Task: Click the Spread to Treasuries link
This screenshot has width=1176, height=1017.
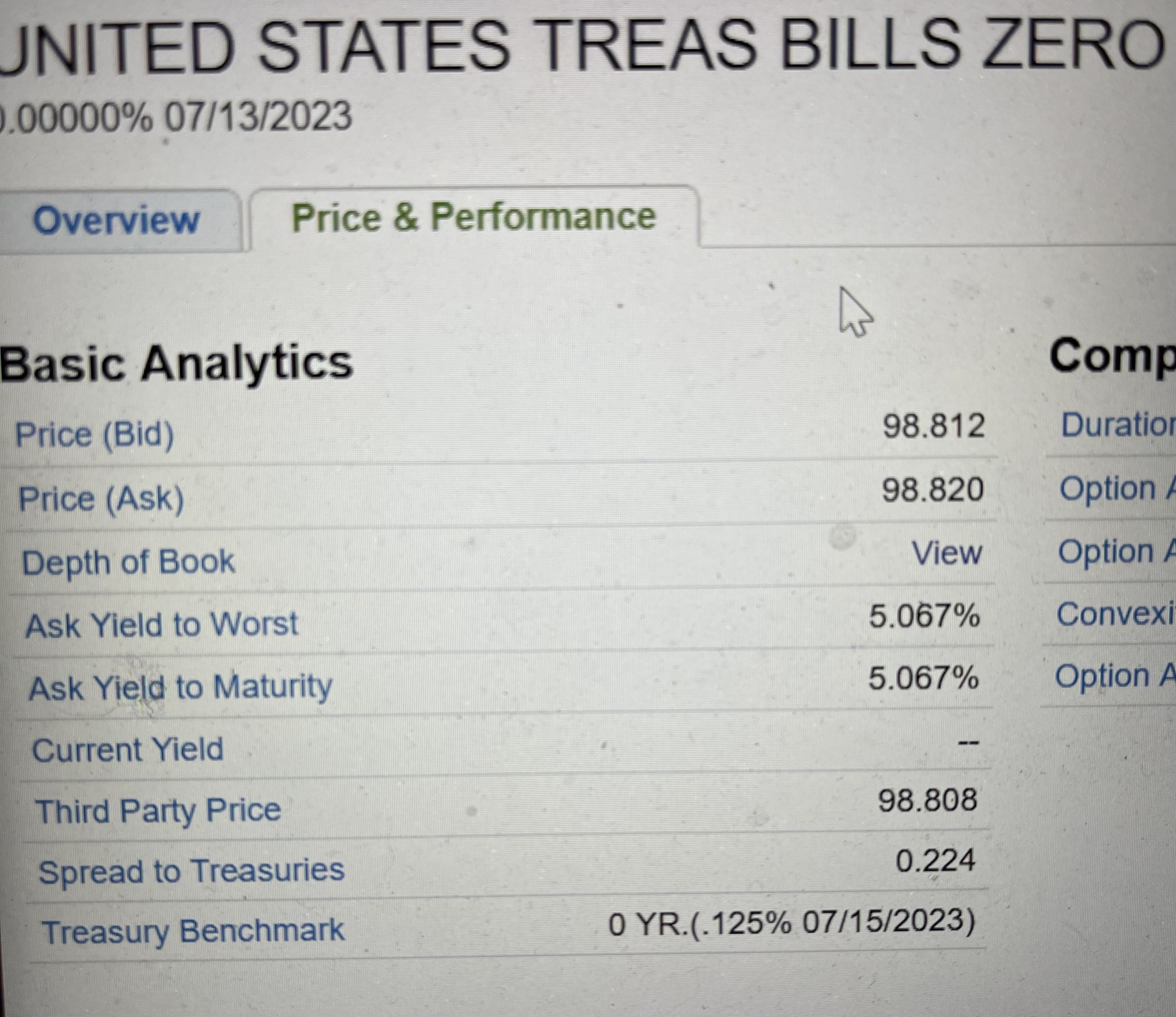Action: (191, 871)
